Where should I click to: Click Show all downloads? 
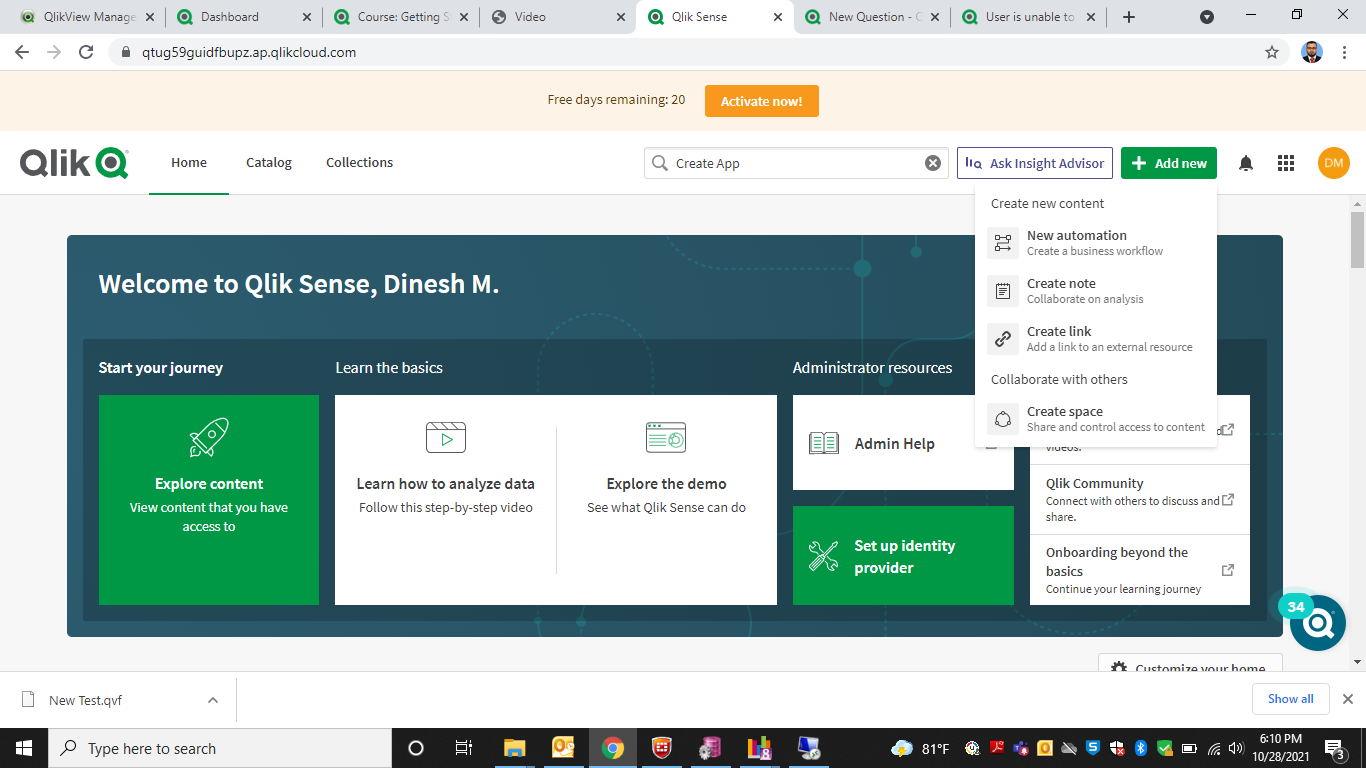point(1291,699)
